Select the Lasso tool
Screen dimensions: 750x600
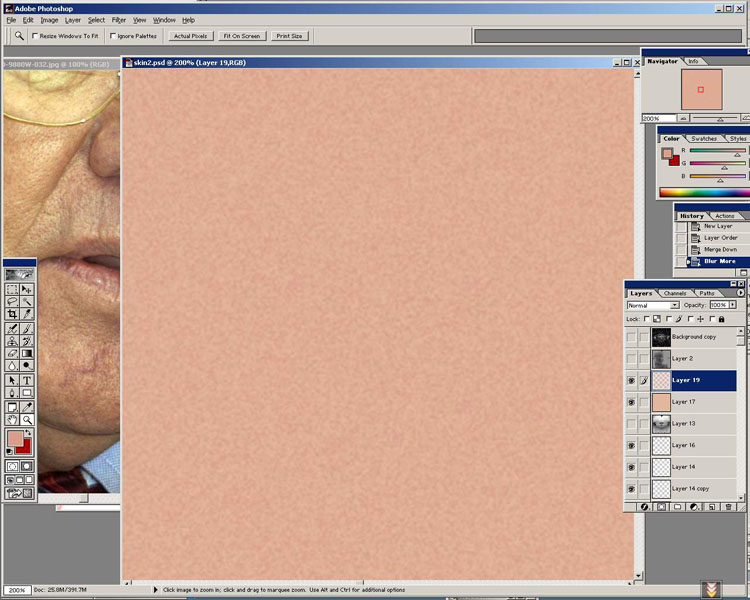12,300
